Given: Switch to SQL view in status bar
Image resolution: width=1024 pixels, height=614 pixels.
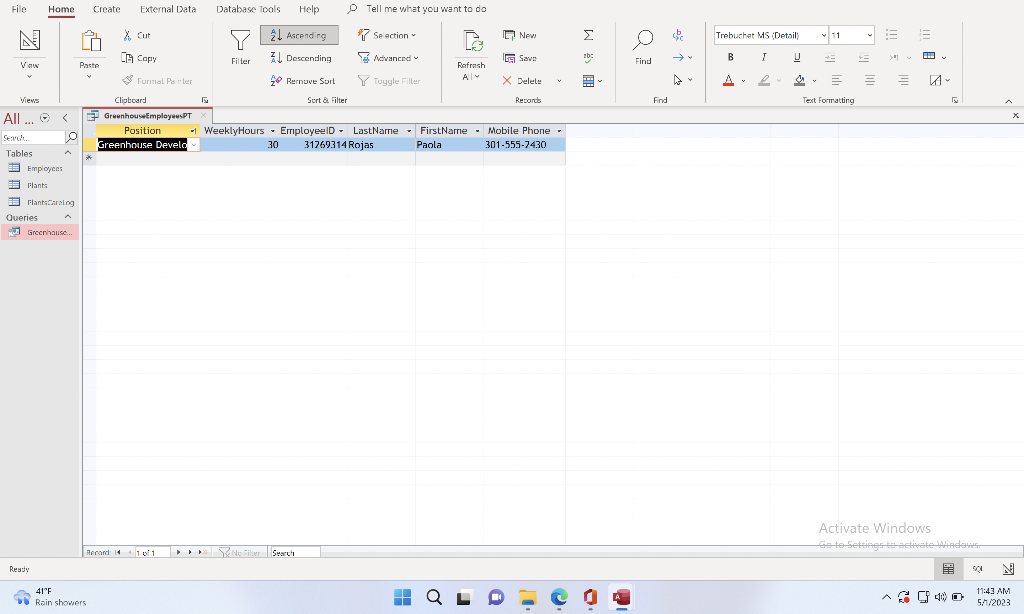Looking at the screenshot, I should pyautogui.click(x=978, y=569).
